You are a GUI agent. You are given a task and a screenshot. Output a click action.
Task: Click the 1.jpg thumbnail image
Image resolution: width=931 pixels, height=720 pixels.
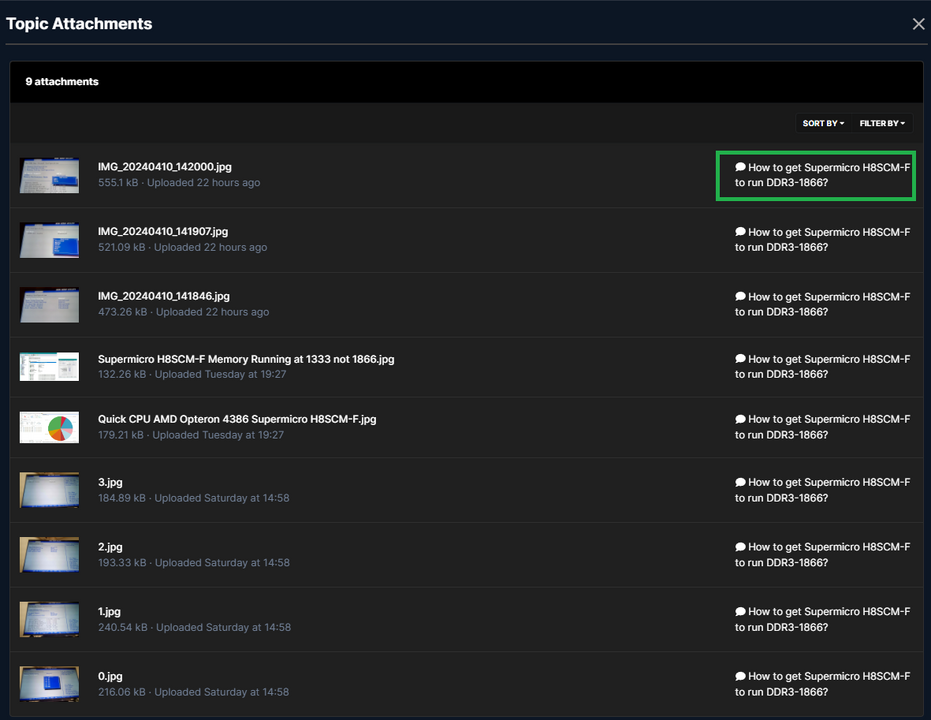49,619
